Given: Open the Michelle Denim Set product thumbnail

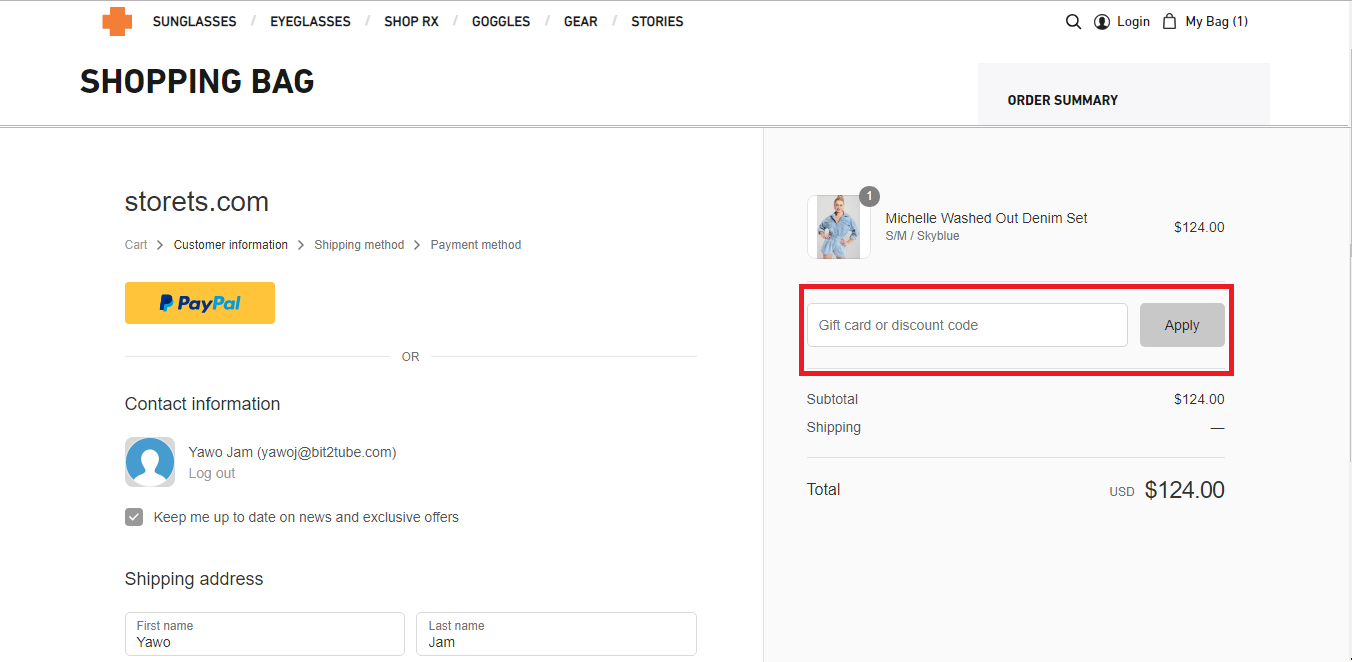Looking at the screenshot, I should pos(838,227).
